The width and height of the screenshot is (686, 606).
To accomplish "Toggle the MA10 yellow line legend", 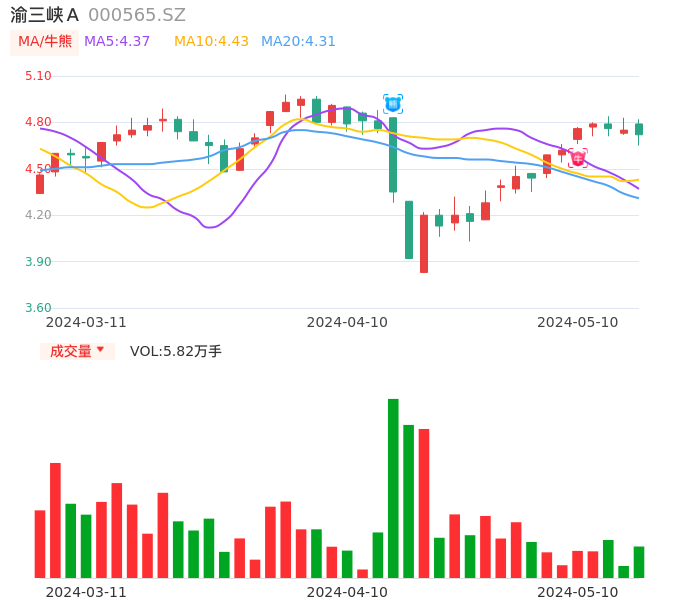I will (x=211, y=42).
